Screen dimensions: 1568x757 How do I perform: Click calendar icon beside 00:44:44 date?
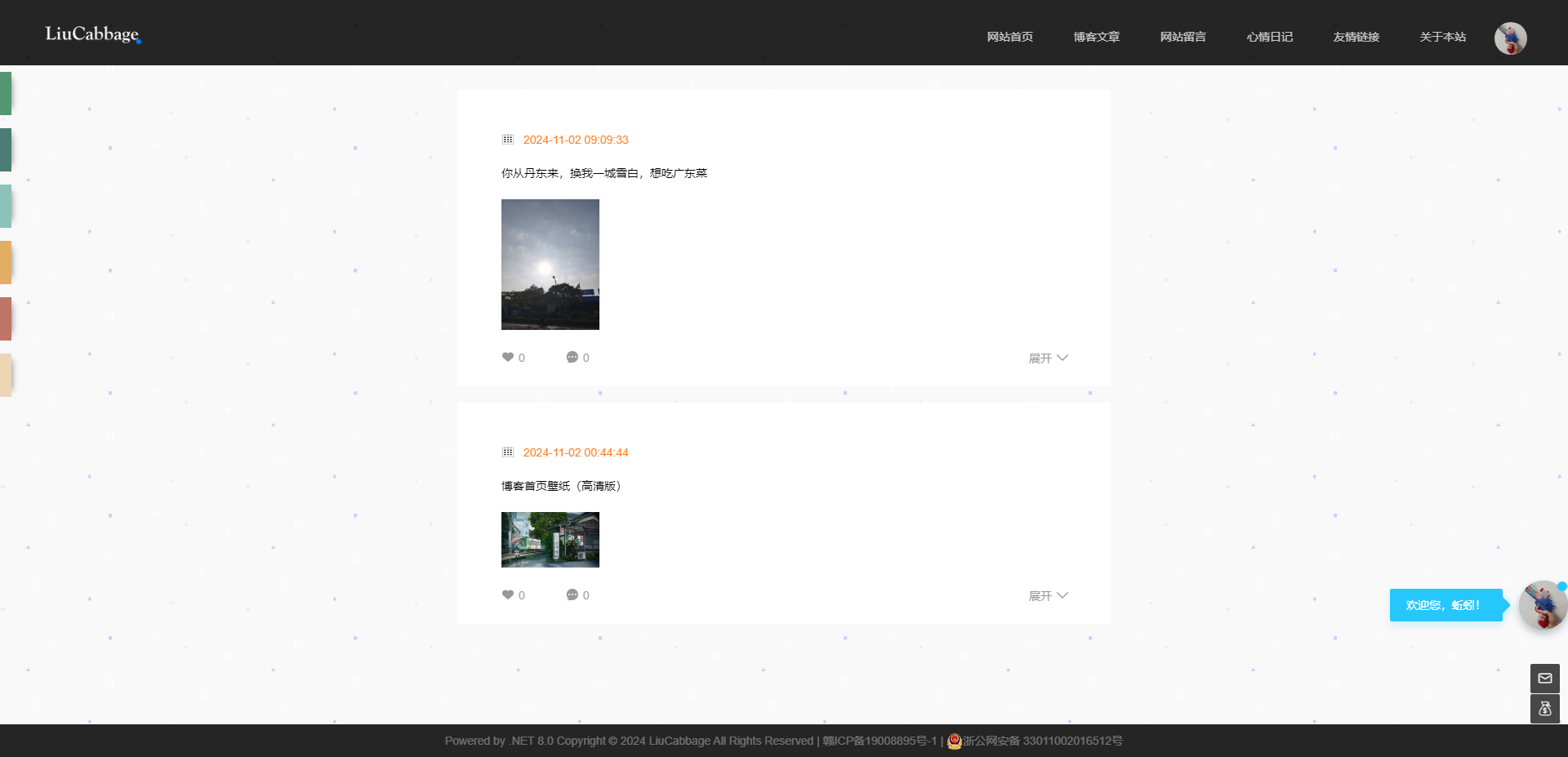507,452
